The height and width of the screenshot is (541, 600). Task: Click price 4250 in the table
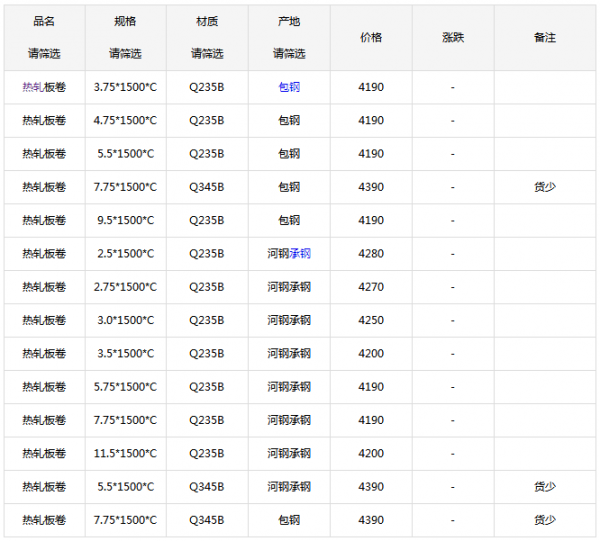[371, 320]
